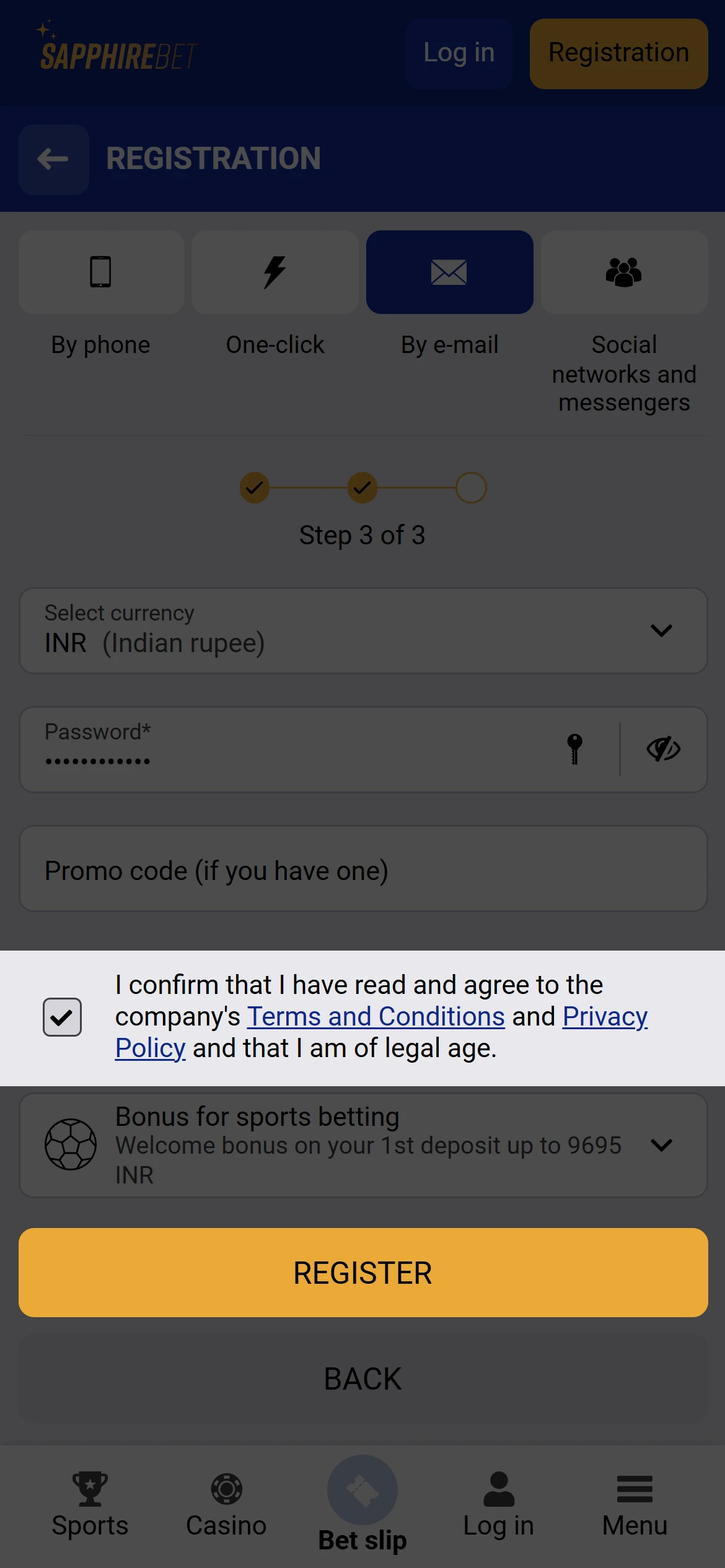Expand the Bonus for sports betting options
Viewport: 725px width, 1568px height.
[x=664, y=1144]
